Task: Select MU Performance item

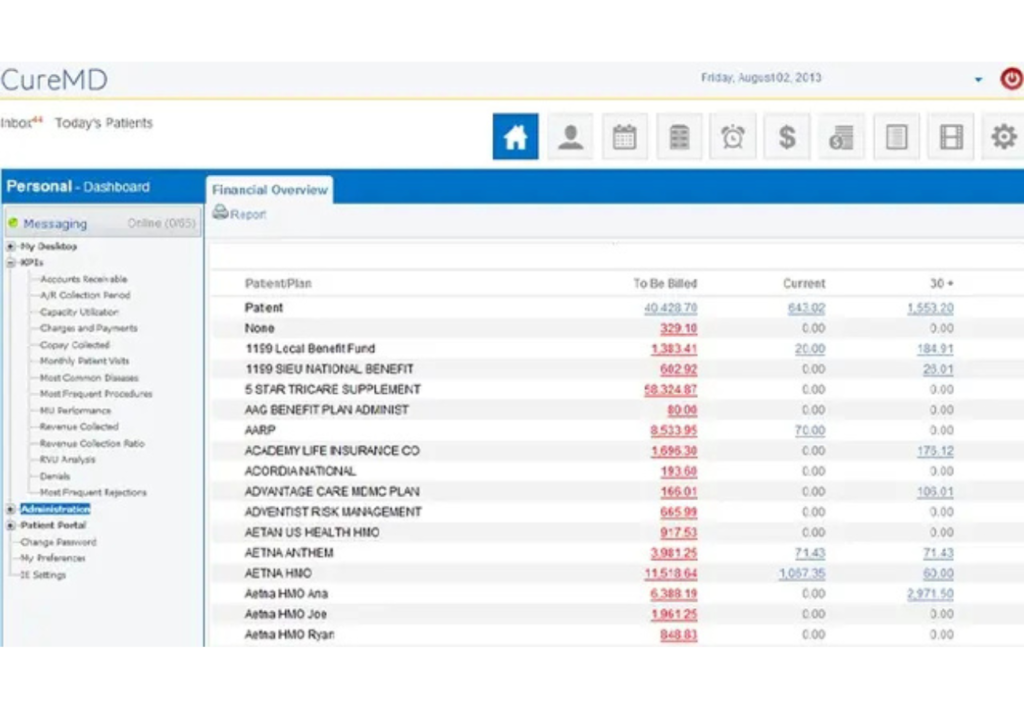Action: 75,411
